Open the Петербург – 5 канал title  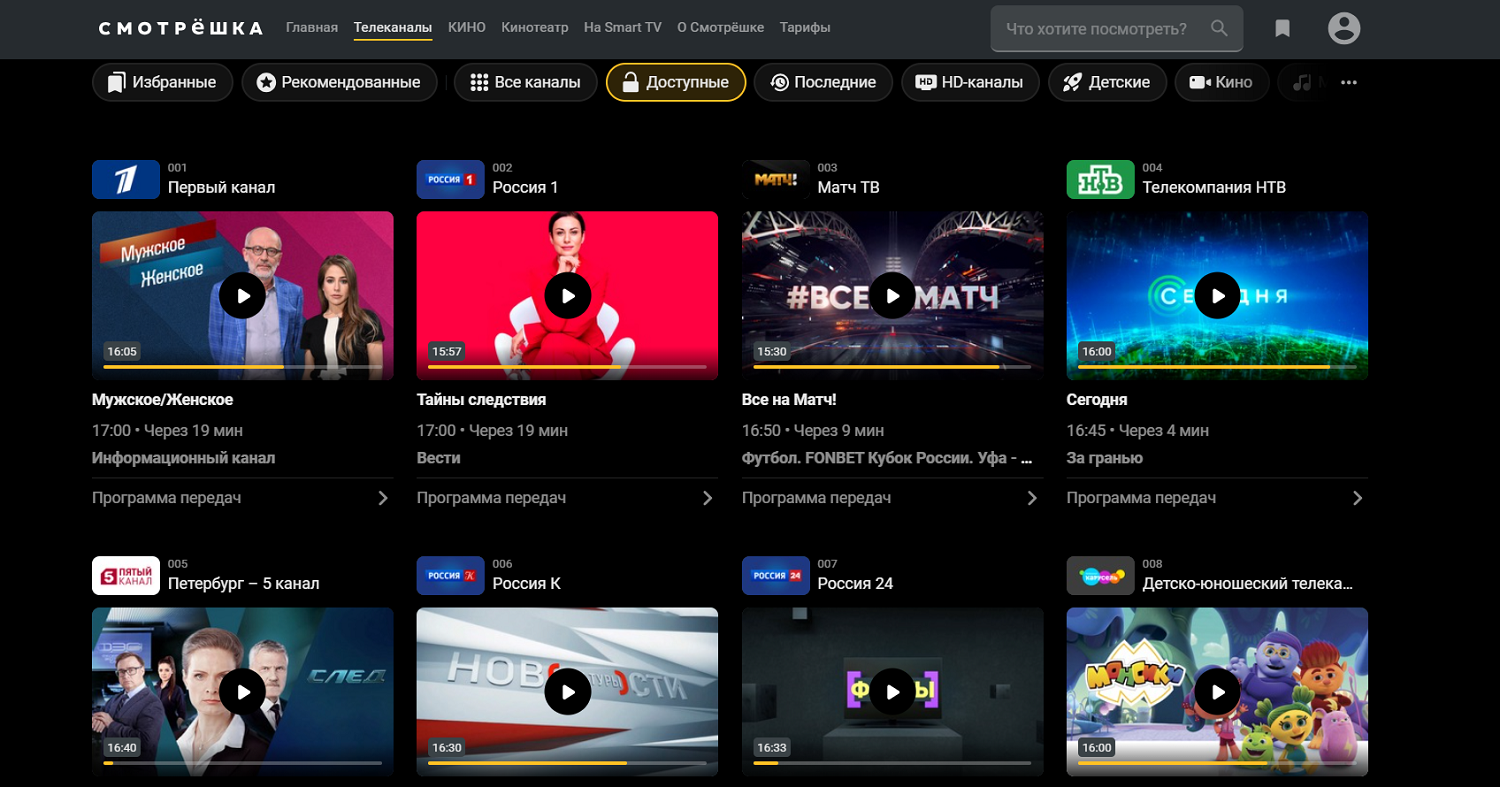point(244,583)
